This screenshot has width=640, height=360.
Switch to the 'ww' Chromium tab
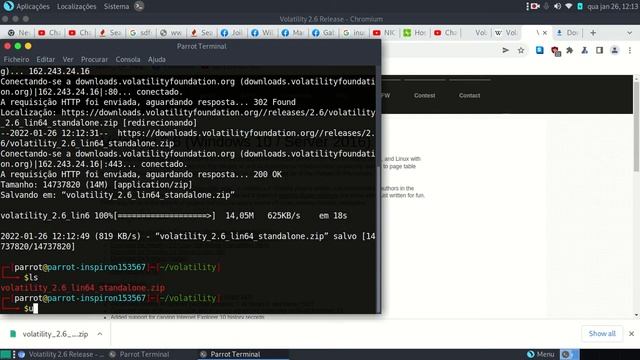171,33
